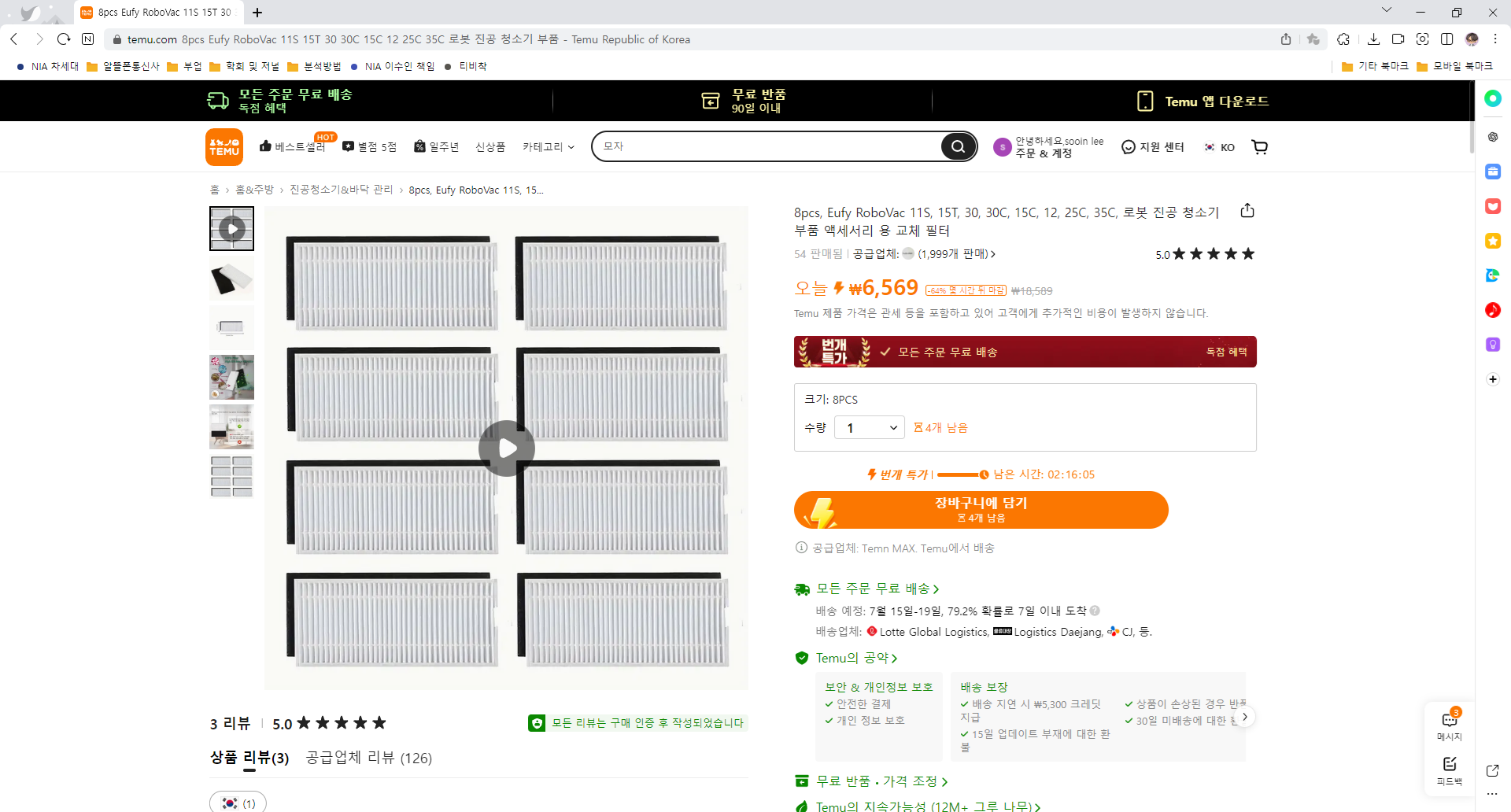1511x812 pixels.
Task: Add sidebar item with plus icon
Action: pos(1493,379)
